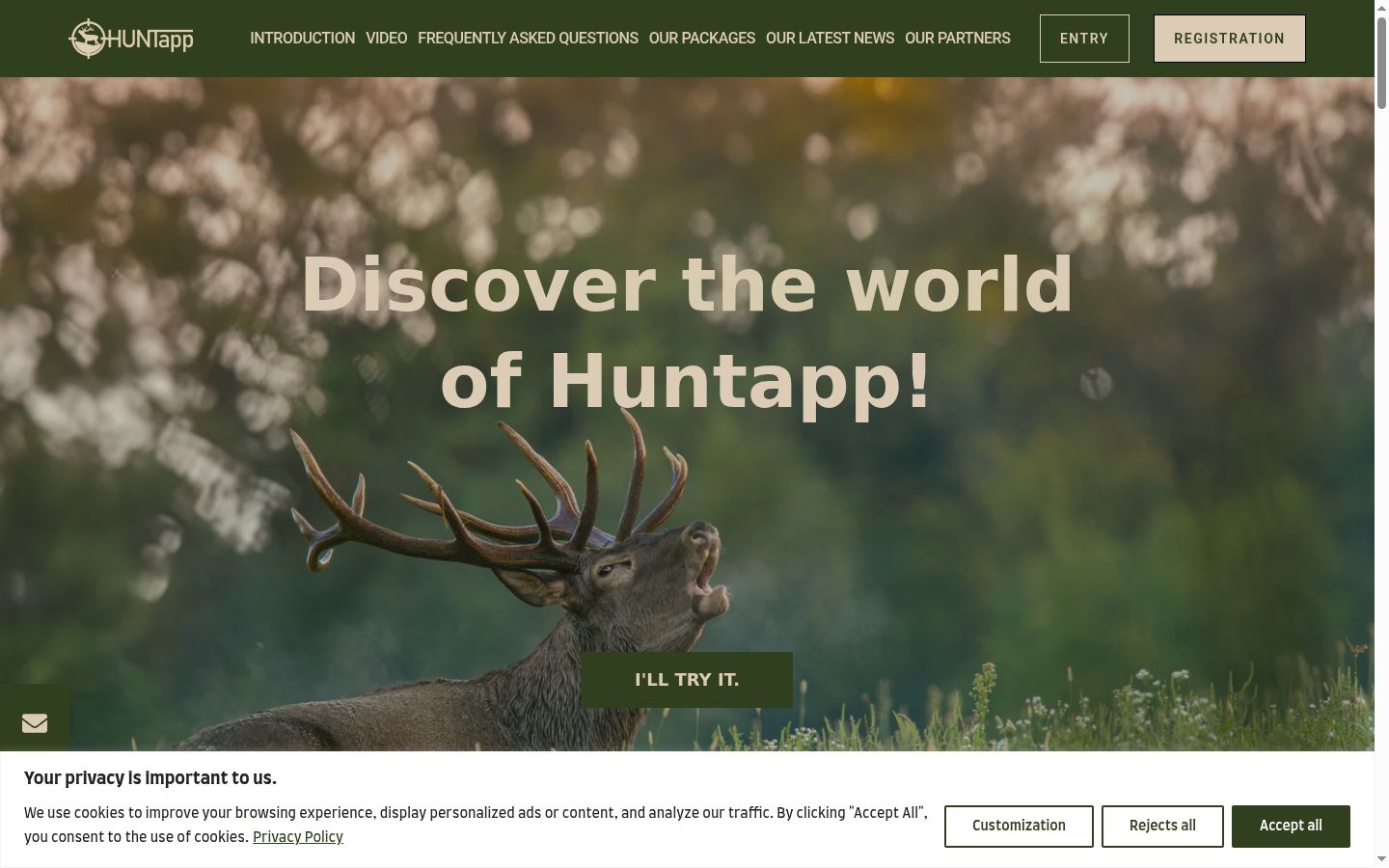Viewport: 1389px width, 868px height.
Task: Click the HUNTapp deer logo
Action: tap(131, 39)
